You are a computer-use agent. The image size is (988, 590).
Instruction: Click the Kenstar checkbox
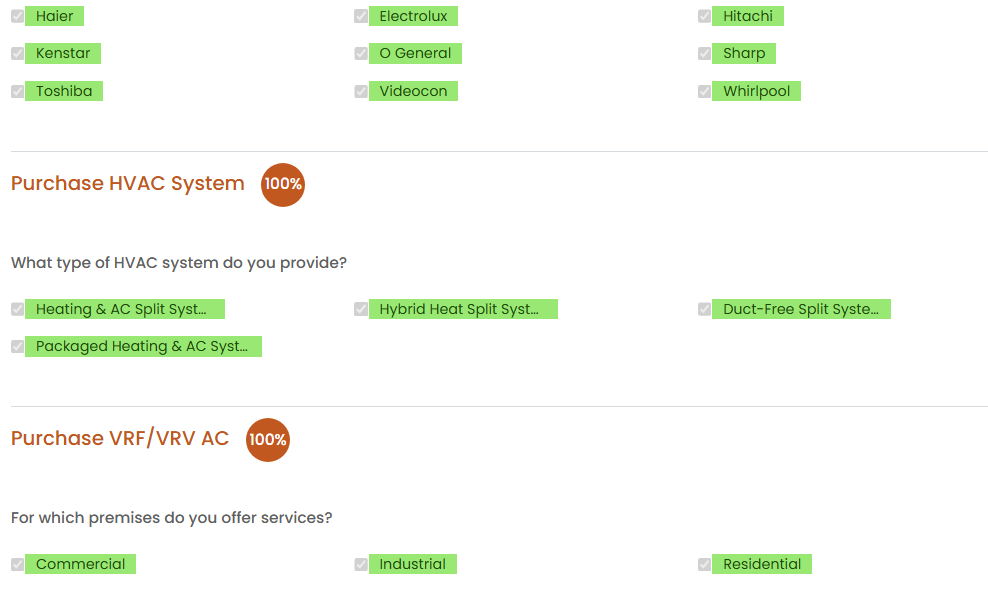[17, 54]
